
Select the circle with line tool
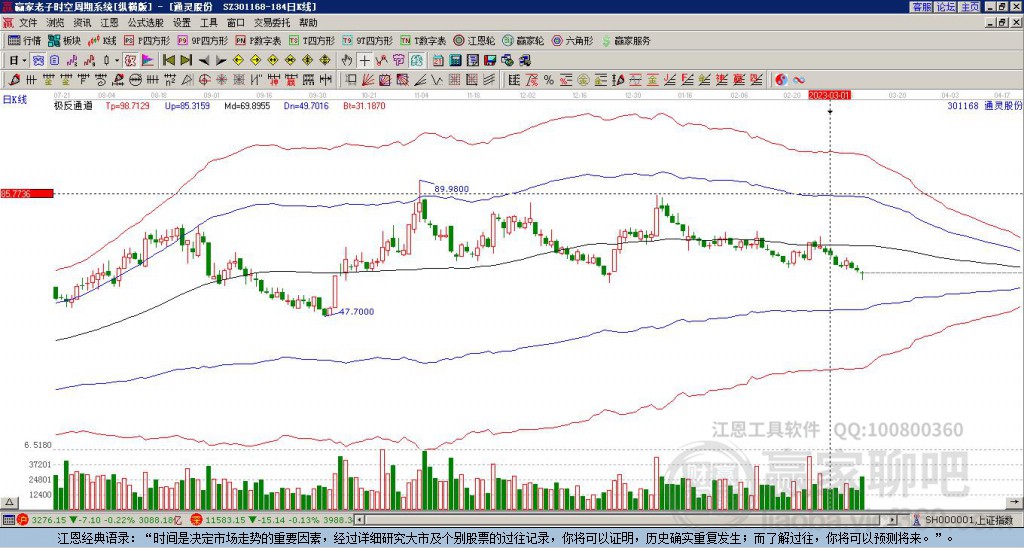[x=135, y=80]
